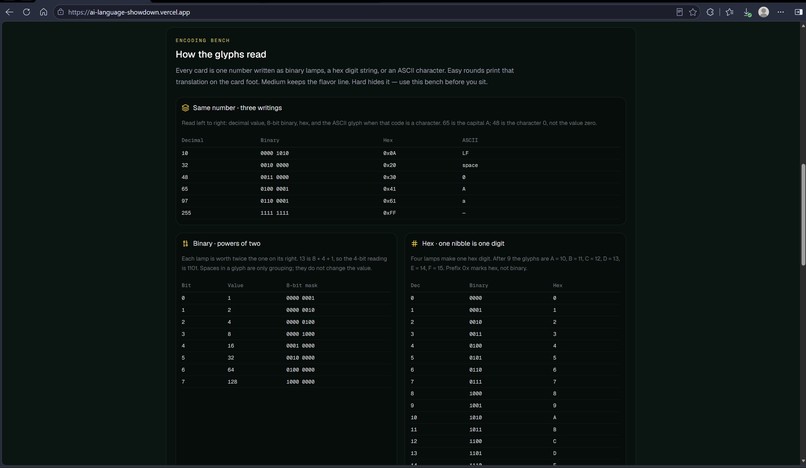Viewport: 806px width, 468px height.
Task: Select the '0111' cell in Hex table
Action: (x=475, y=382)
